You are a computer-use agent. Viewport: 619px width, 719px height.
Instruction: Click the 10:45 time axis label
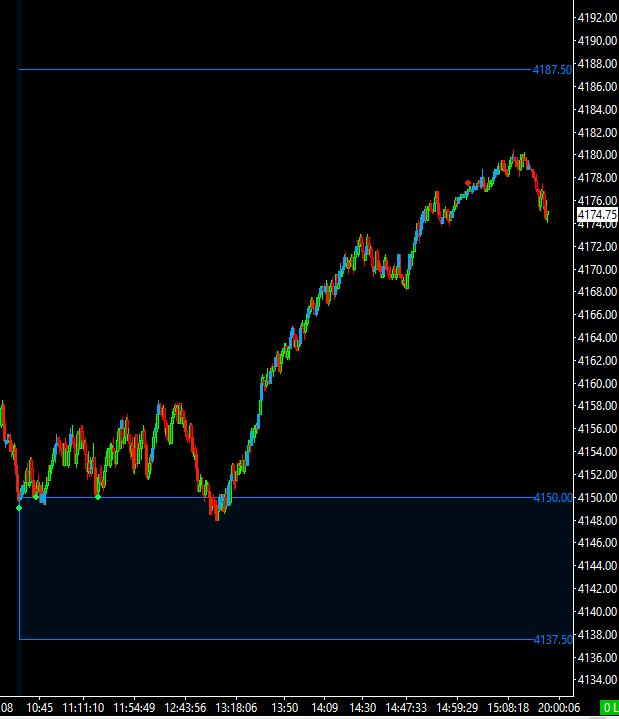pyautogui.click(x=39, y=708)
